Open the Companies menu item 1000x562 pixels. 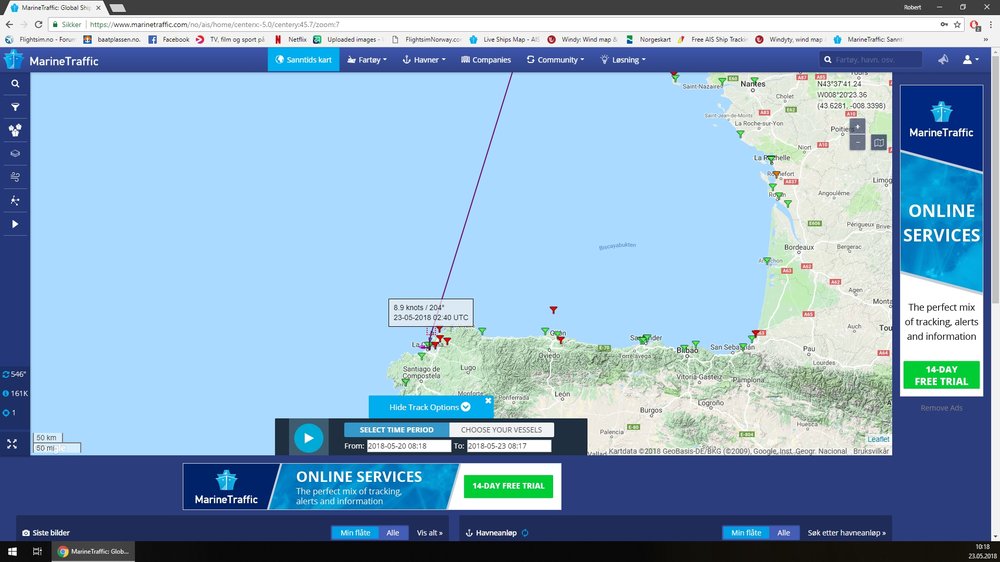[x=486, y=60]
